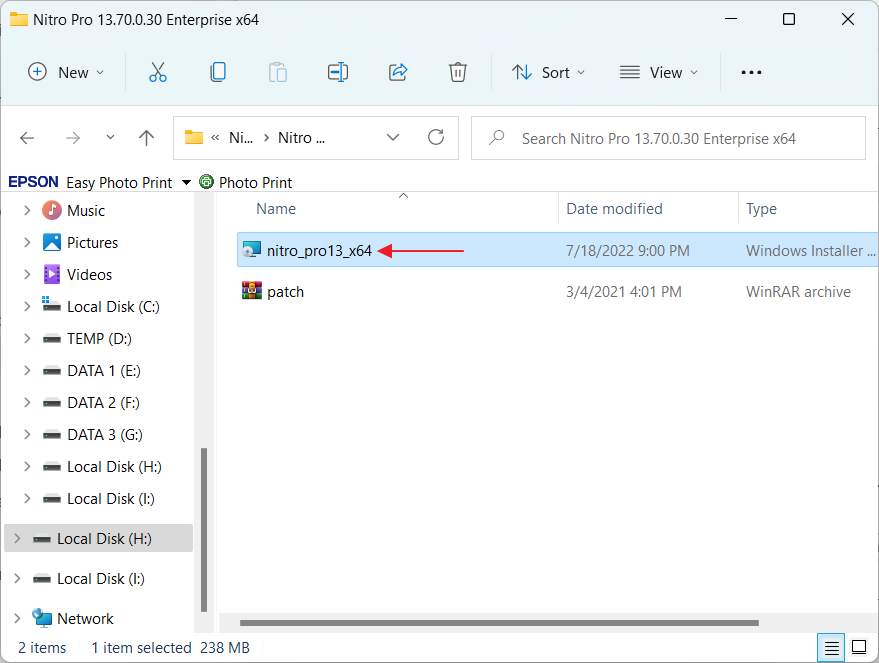
Task: Expand the Network tree node
Action: coord(17,618)
